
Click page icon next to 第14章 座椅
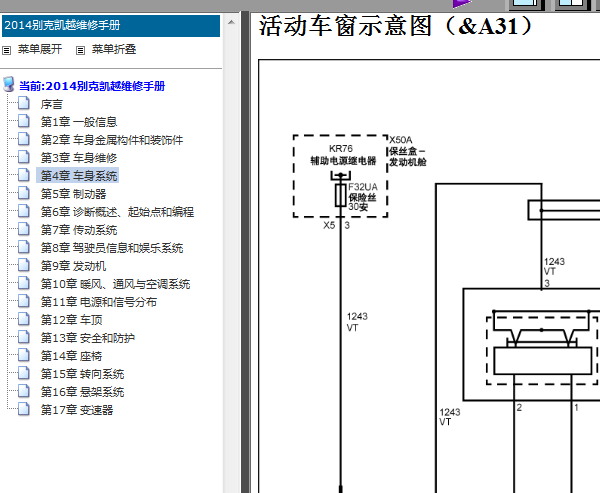24,355
